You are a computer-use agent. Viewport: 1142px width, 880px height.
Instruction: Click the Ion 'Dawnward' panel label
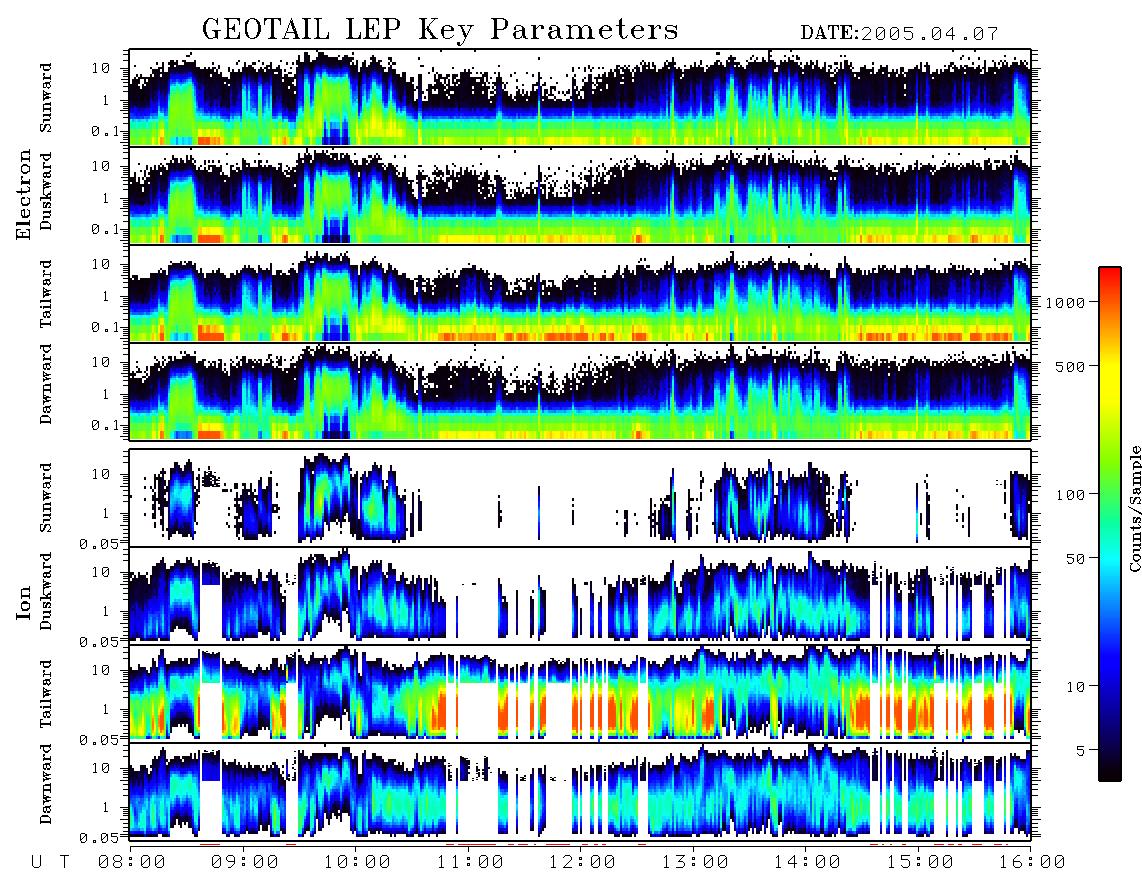[x=46, y=784]
